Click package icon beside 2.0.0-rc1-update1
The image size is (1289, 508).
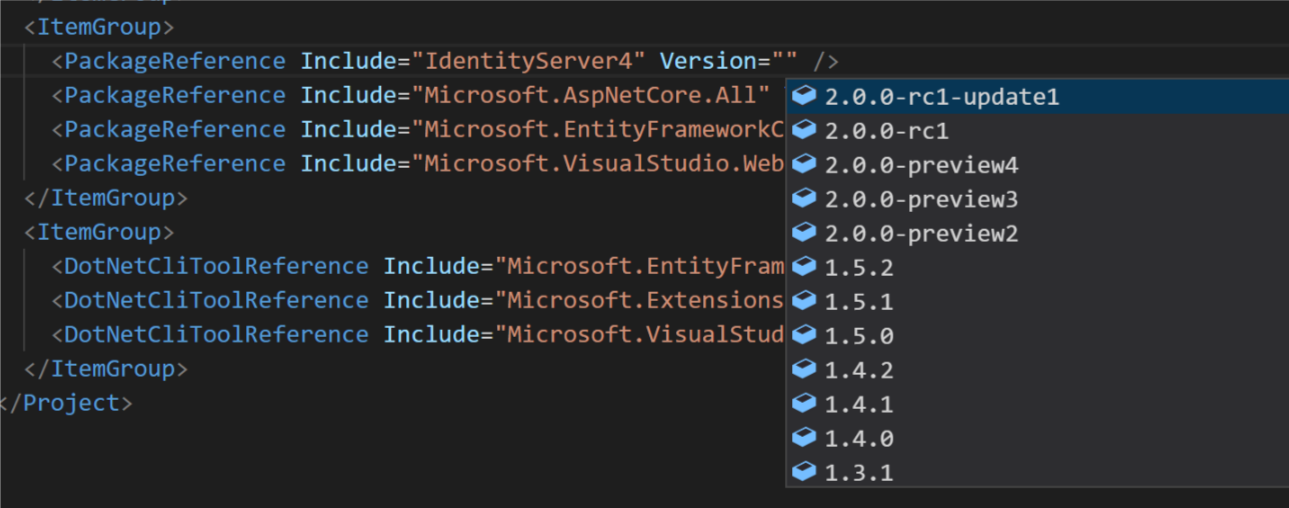[804, 96]
